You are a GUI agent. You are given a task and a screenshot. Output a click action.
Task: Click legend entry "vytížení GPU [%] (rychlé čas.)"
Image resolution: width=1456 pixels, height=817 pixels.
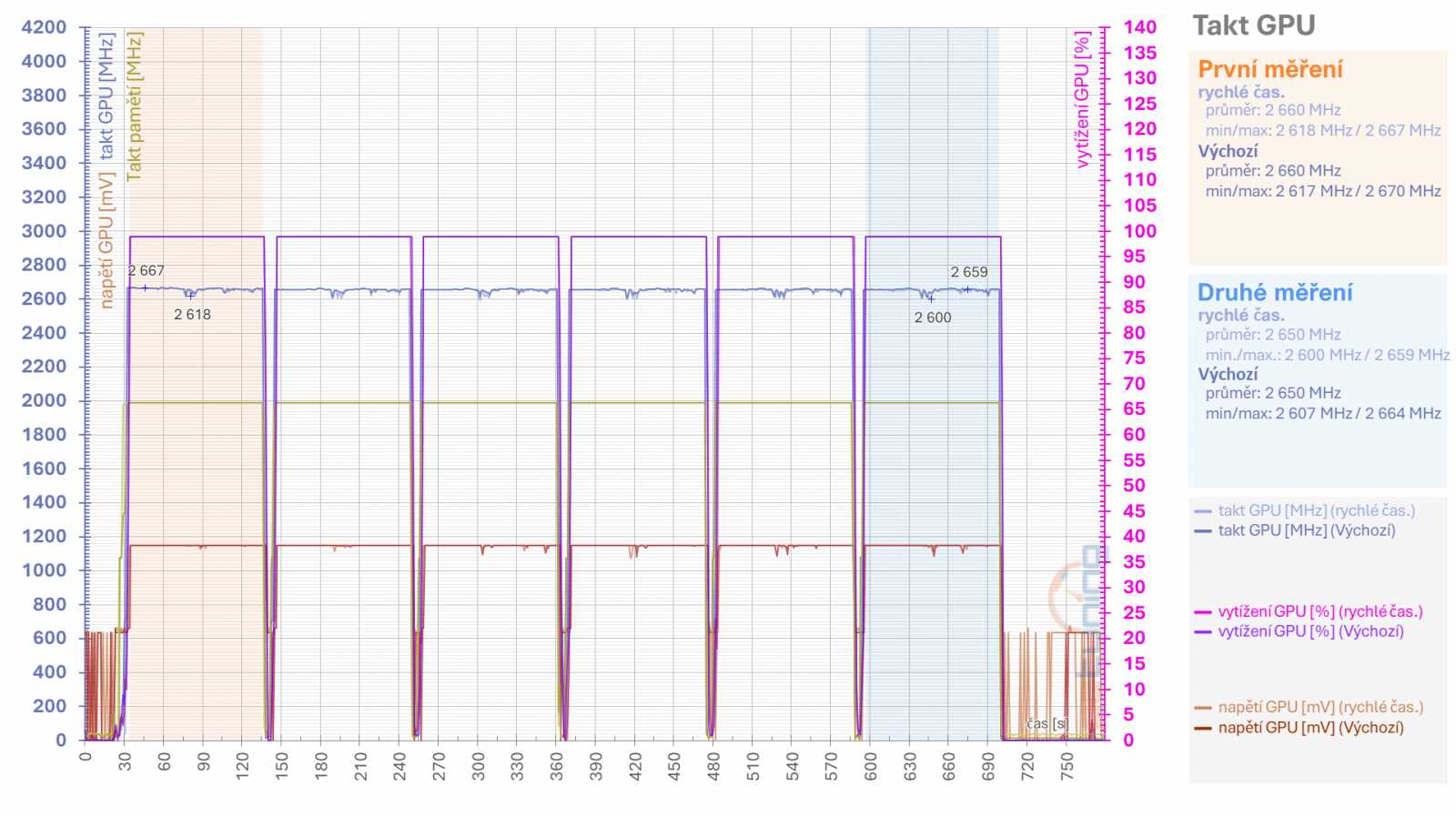(1320, 611)
